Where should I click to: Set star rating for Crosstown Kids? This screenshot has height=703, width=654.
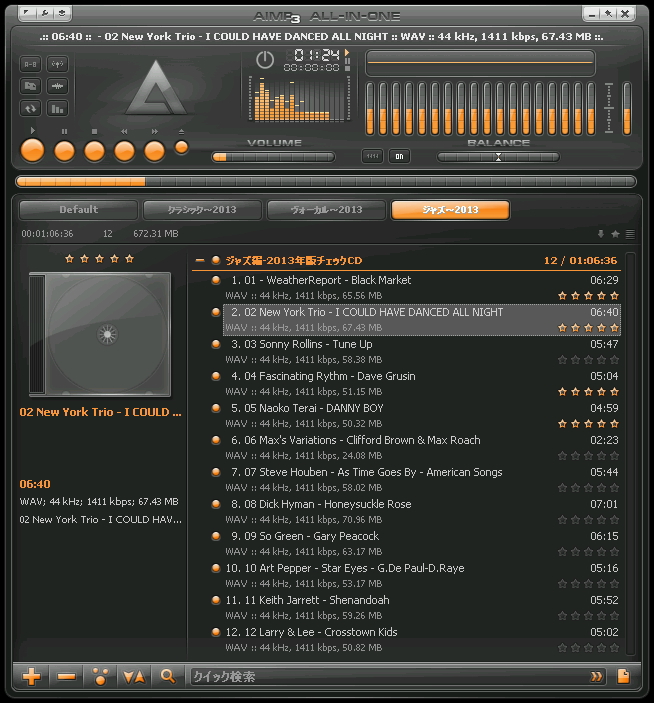[x=589, y=647]
